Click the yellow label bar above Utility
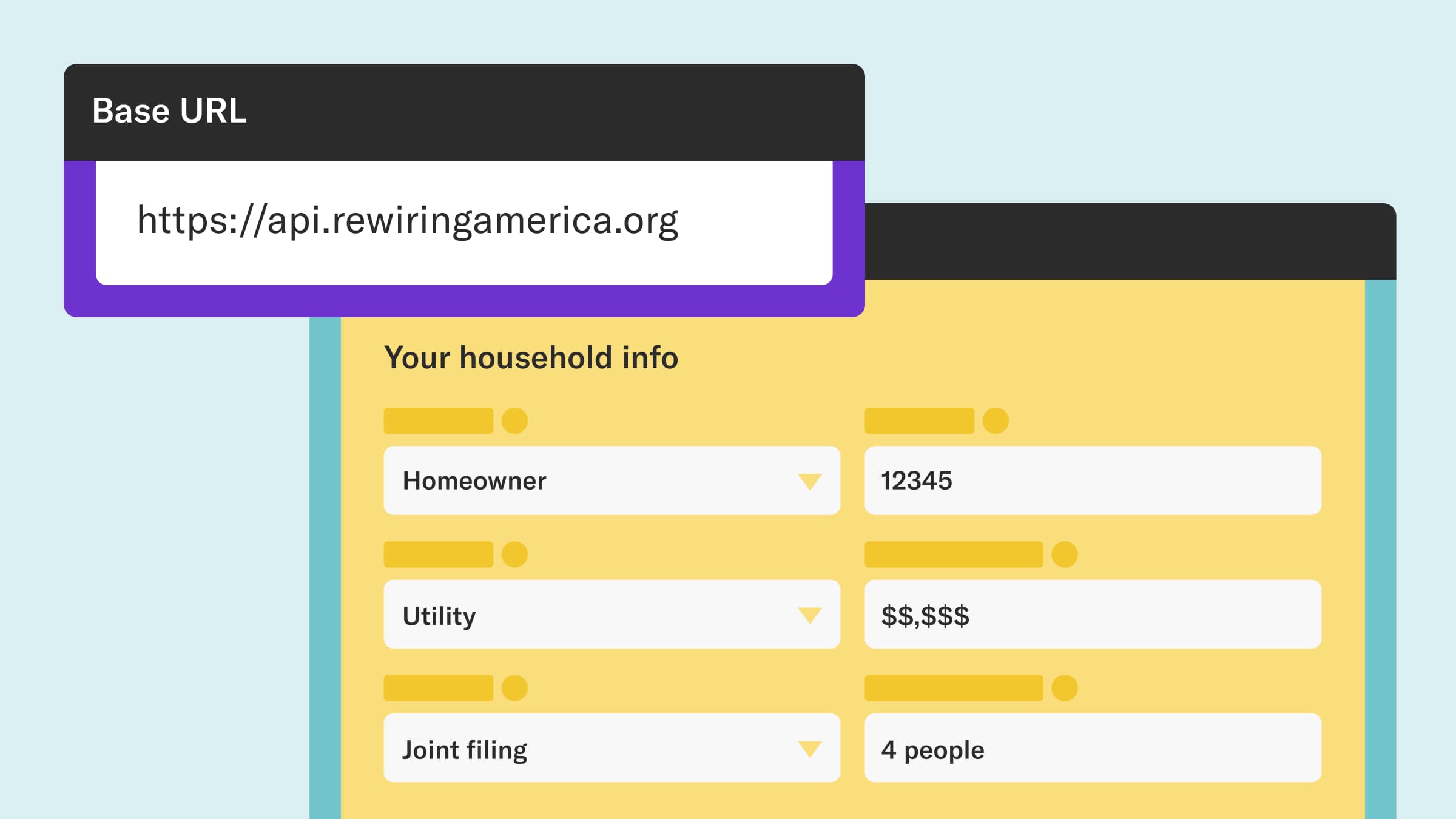This screenshot has width=1456, height=819. coord(438,554)
